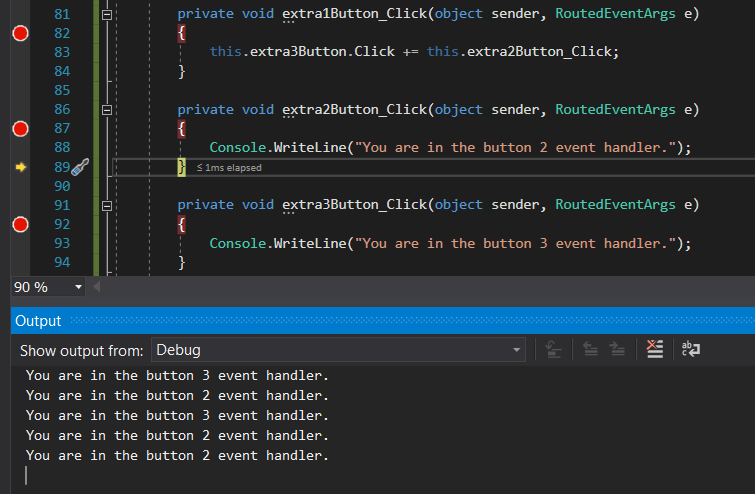Click the editor horizontal scroll left arrow
The image size is (755, 494).
(97, 287)
